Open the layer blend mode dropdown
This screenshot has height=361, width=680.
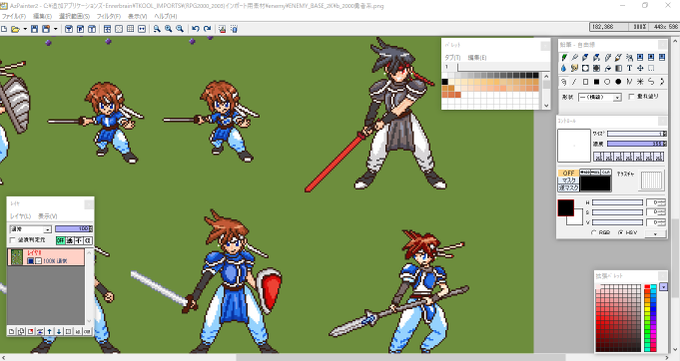[30, 229]
